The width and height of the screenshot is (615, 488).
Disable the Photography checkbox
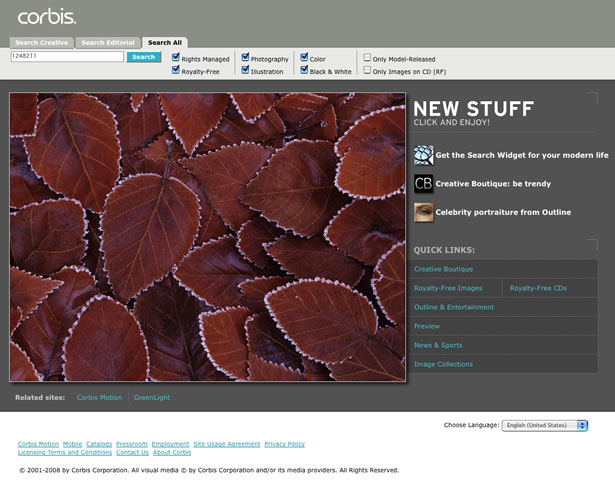click(x=245, y=58)
